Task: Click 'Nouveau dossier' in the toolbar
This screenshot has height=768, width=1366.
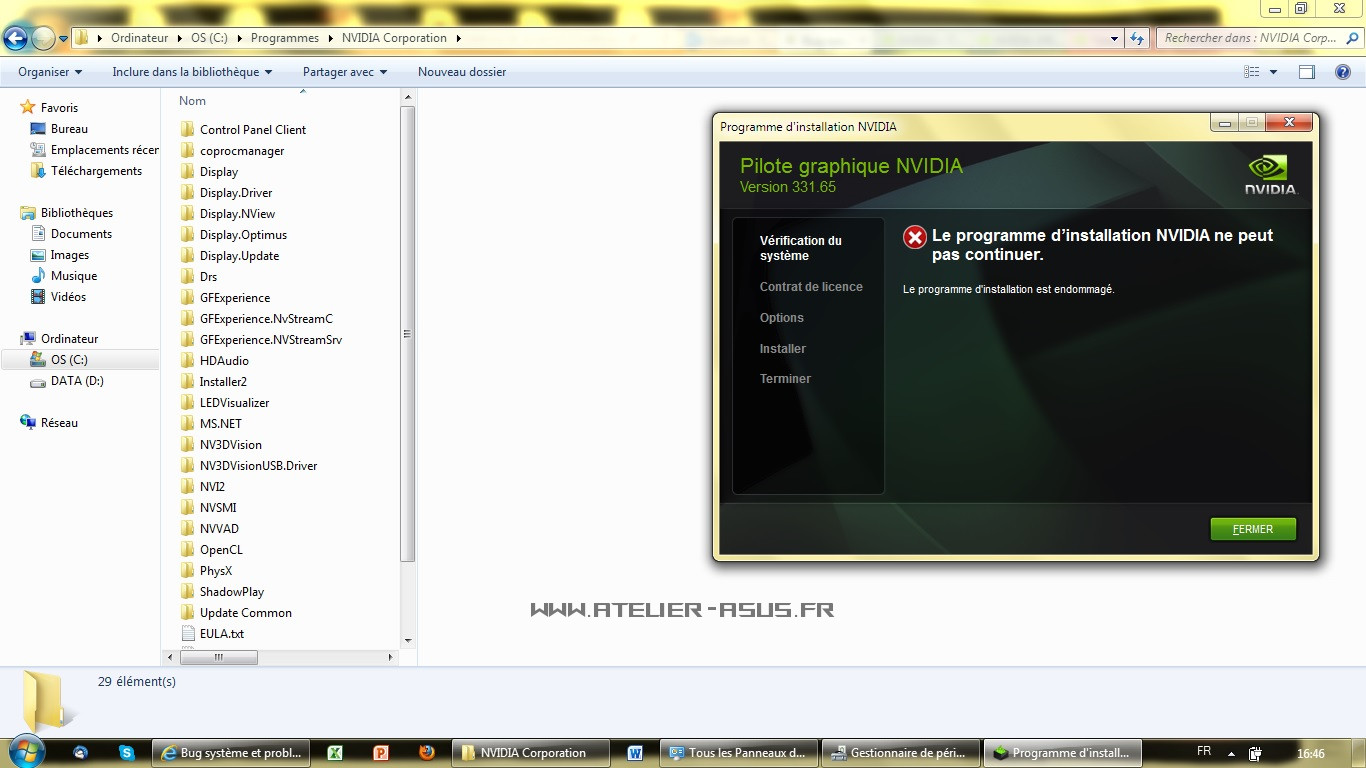Action: 462,71
